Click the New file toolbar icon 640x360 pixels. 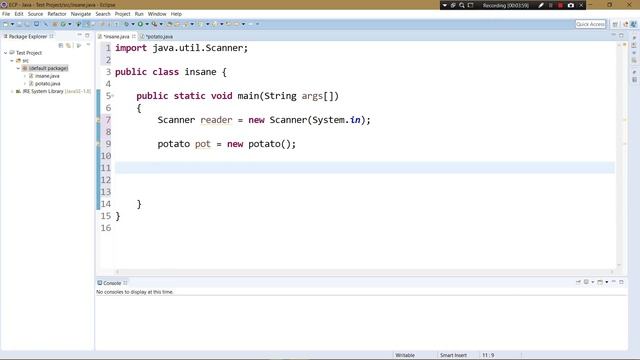click(x=6, y=24)
